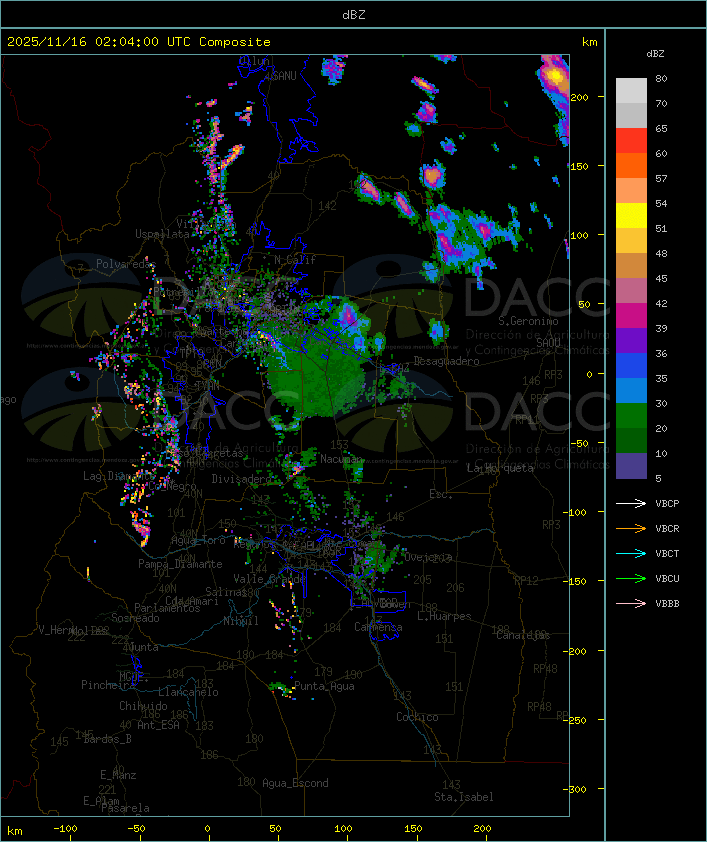Click the 2025/11/16 02:04:00 UTC Composite timestamp
This screenshot has height=842, width=707.
click(x=139, y=42)
